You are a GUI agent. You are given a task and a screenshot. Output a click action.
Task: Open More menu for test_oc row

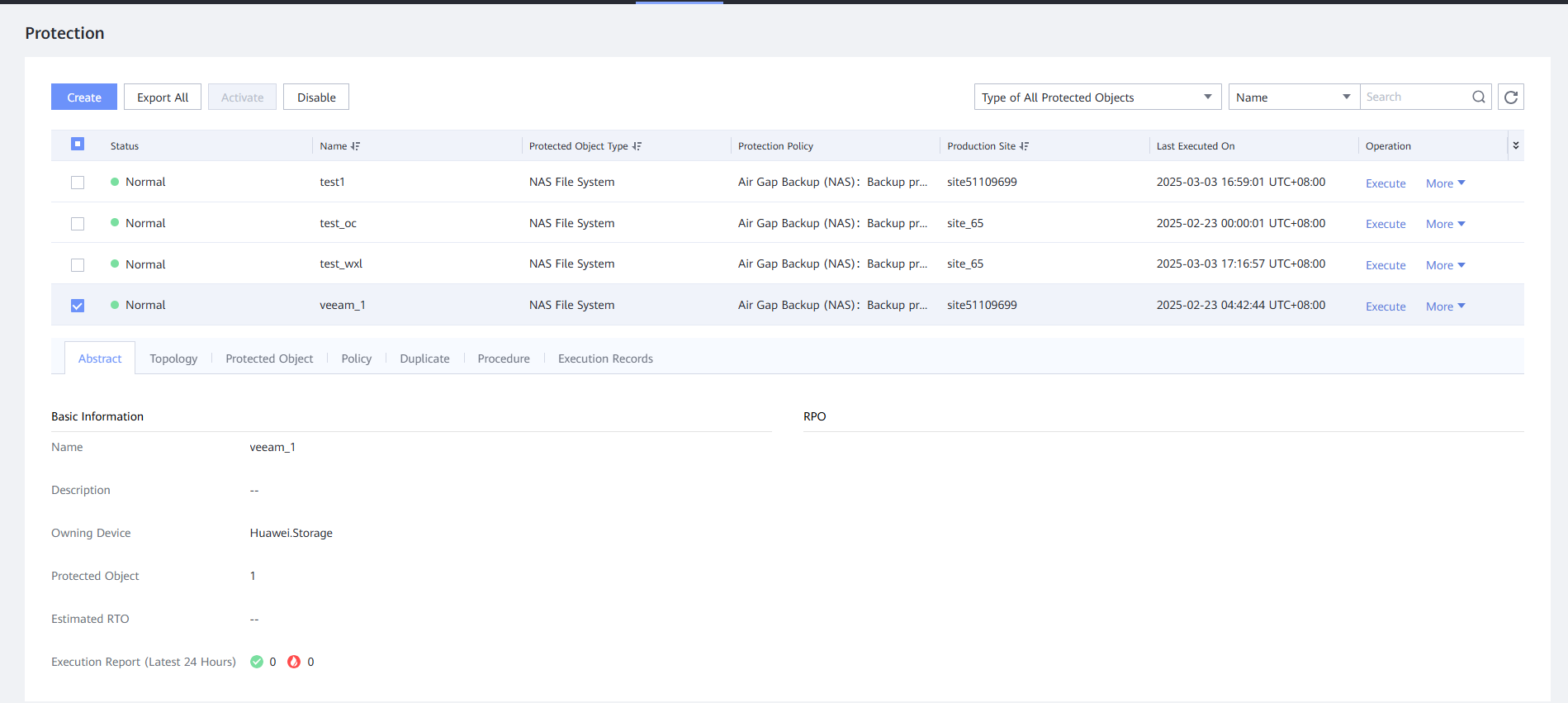[1445, 224]
